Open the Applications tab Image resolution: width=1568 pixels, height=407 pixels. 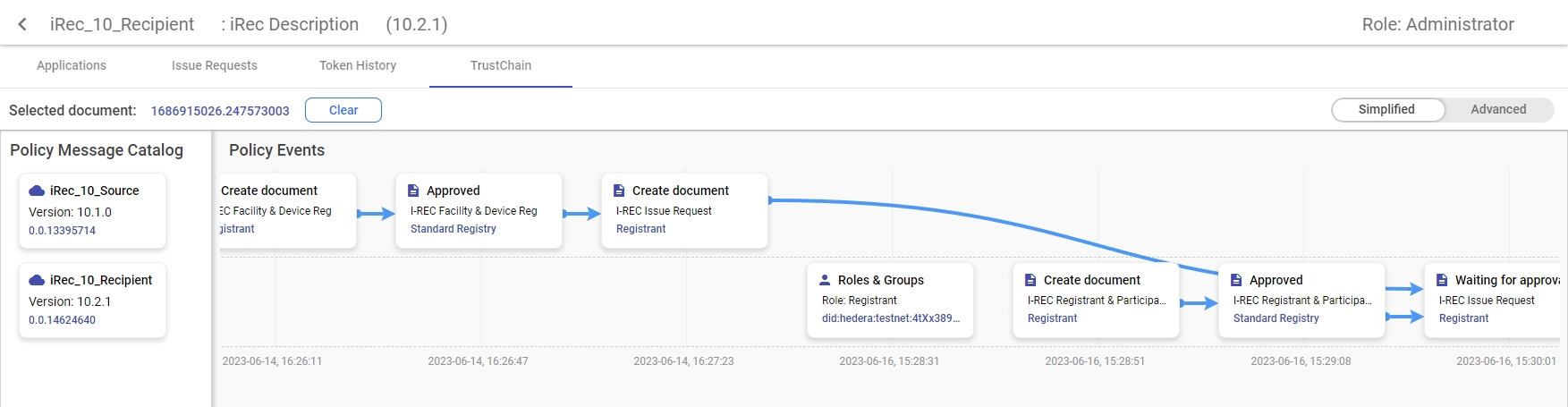[72, 65]
